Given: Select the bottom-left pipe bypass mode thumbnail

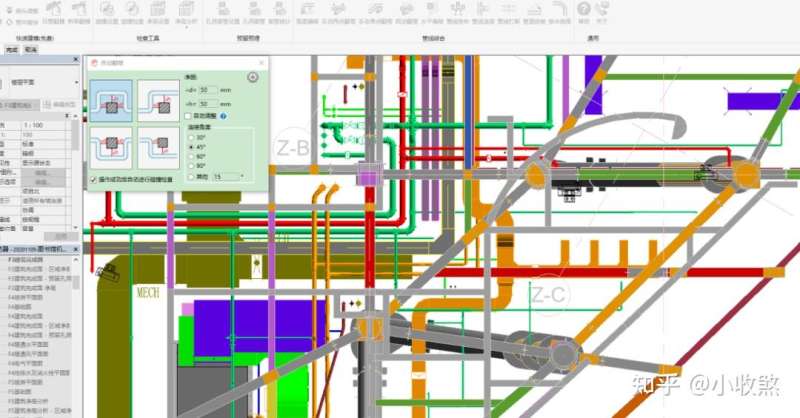Looking at the screenshot, I should 111,146.
